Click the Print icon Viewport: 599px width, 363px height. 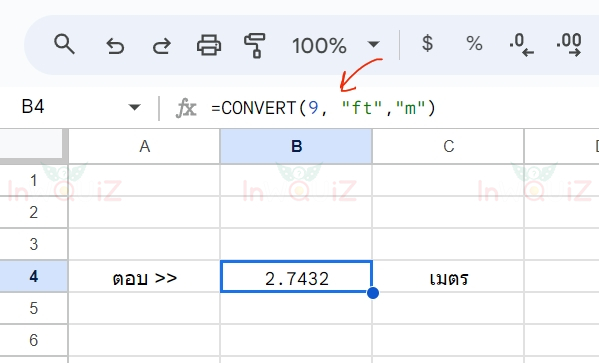click(209, 45)
